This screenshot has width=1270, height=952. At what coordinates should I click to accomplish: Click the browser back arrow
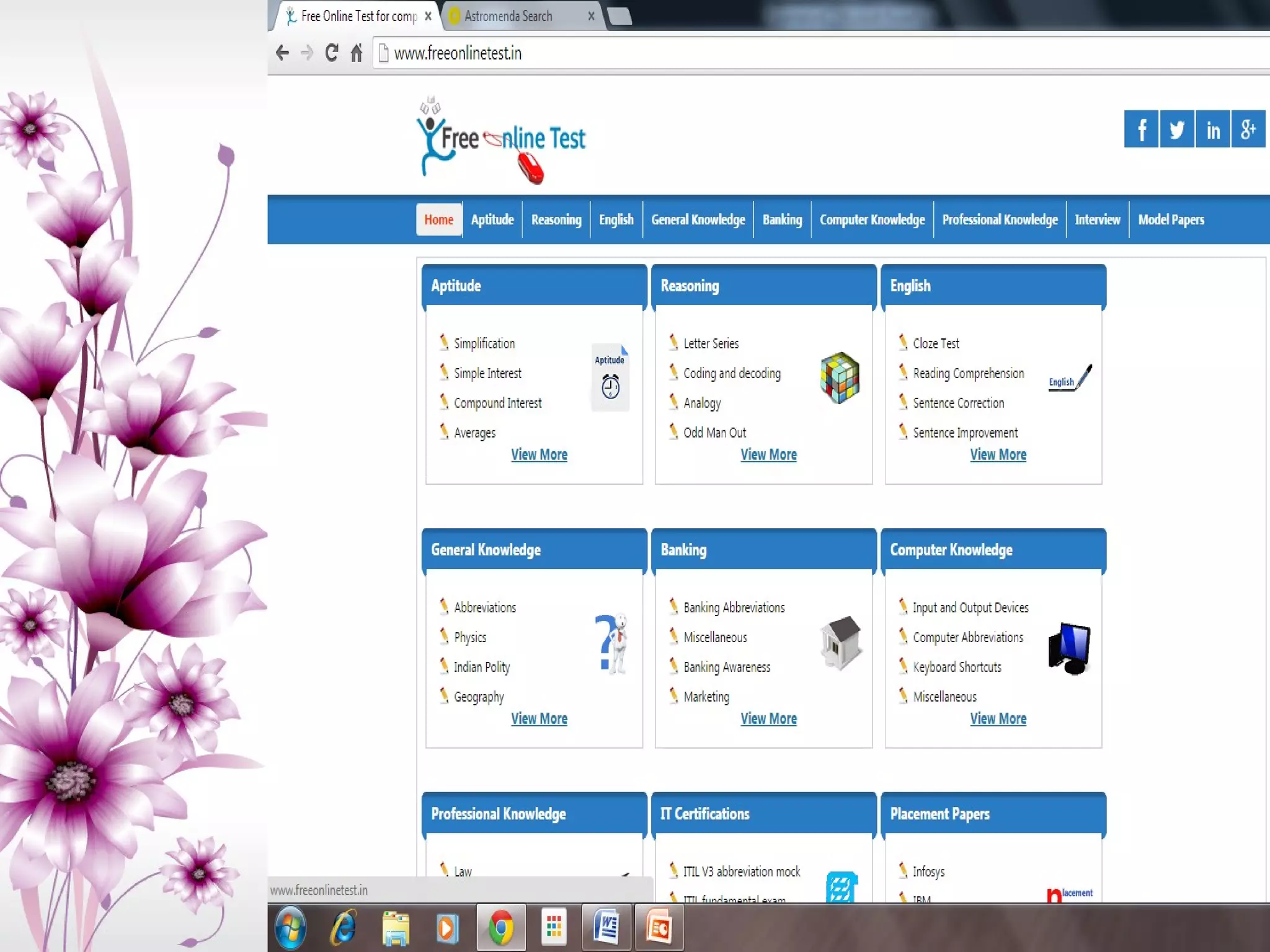[283, 53]
